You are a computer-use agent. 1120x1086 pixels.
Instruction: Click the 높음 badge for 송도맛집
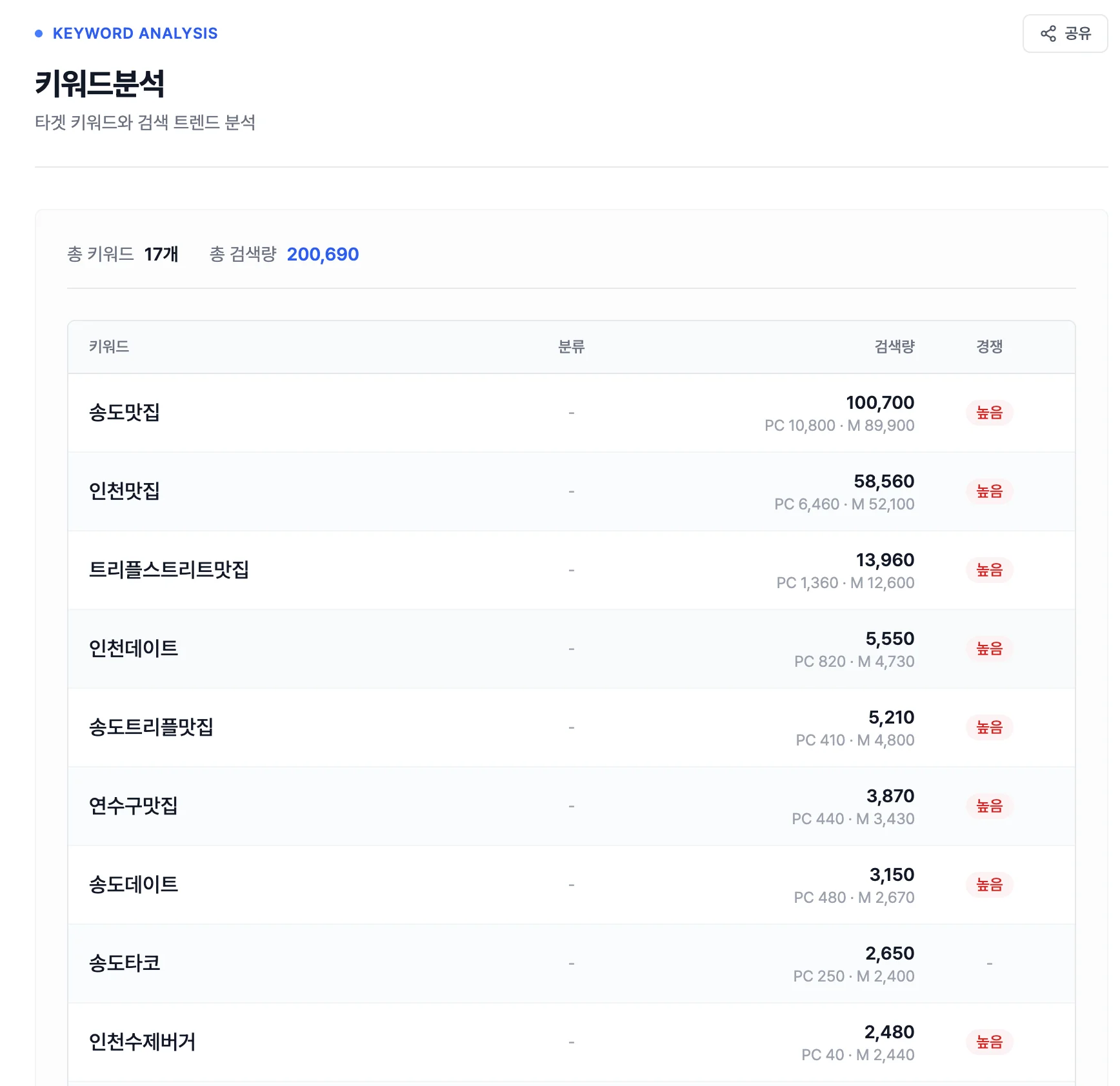tap(990, 412)
